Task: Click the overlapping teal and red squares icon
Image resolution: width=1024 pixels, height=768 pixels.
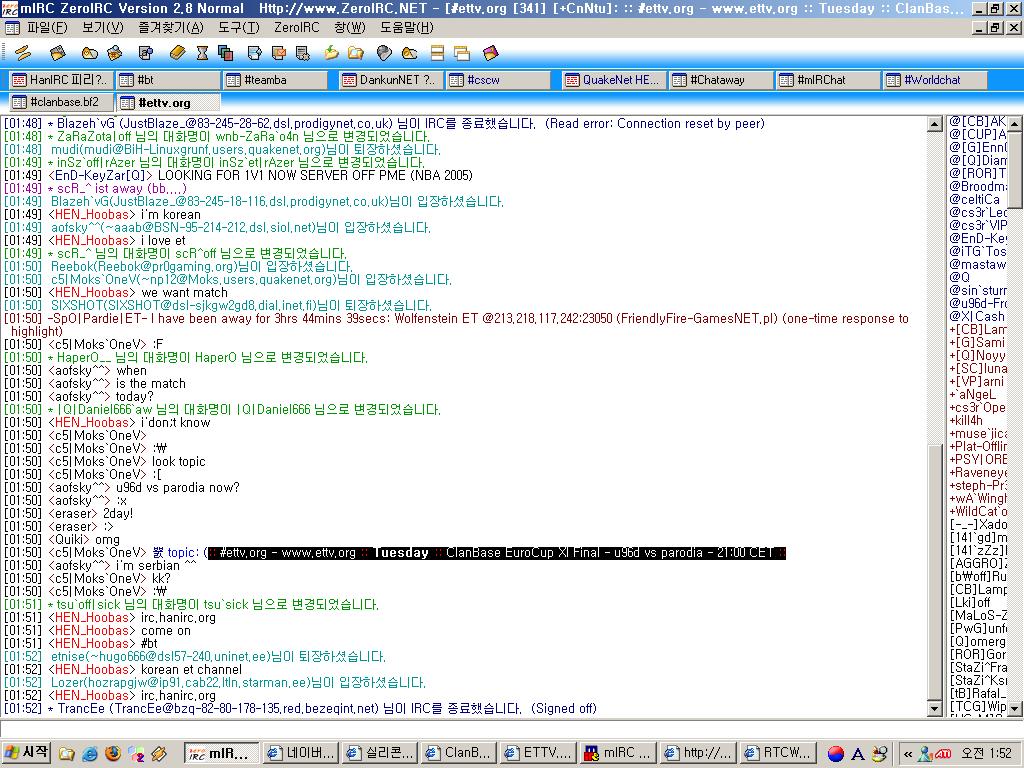Action: (x=226, y=52)
